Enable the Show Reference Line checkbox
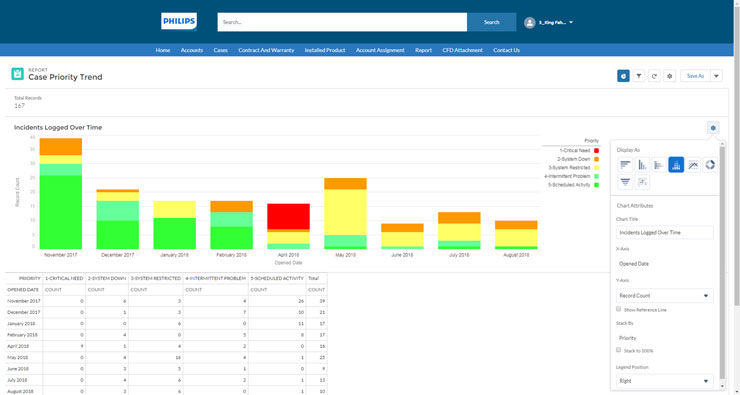 tap(619, 309)
